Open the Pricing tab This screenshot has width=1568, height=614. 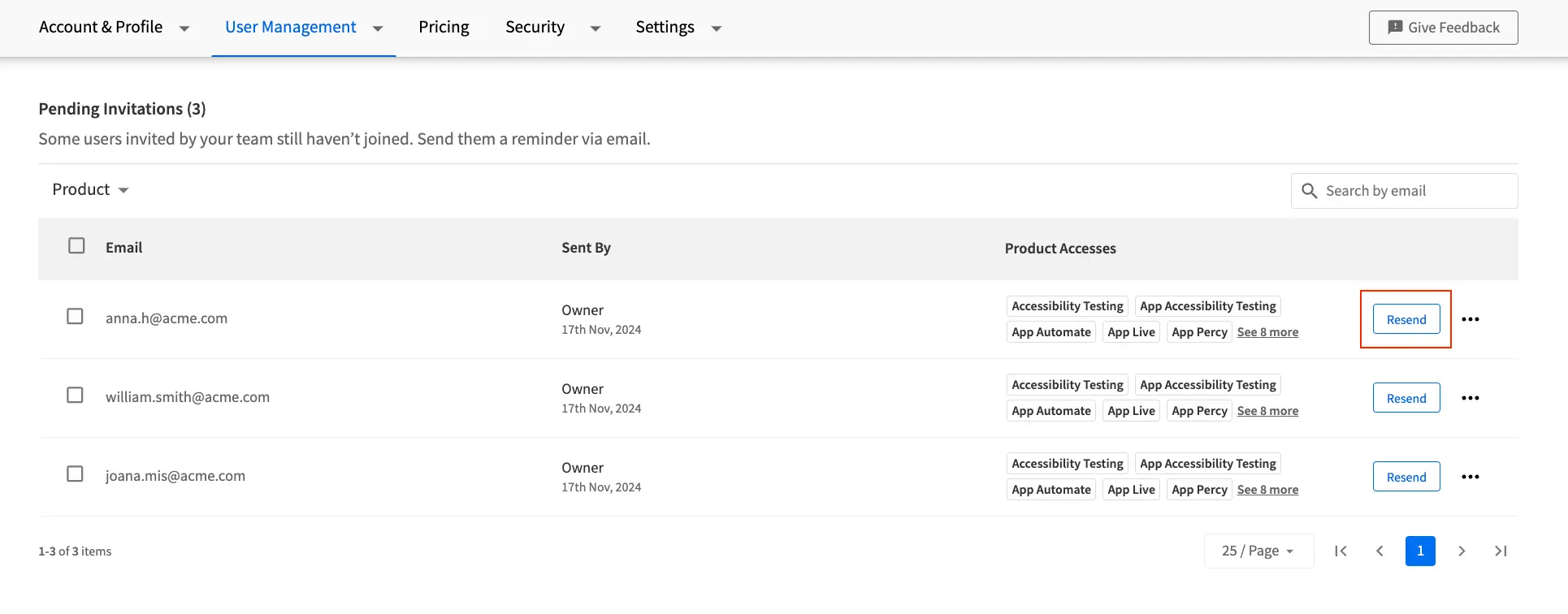click(x=444, y=28)
